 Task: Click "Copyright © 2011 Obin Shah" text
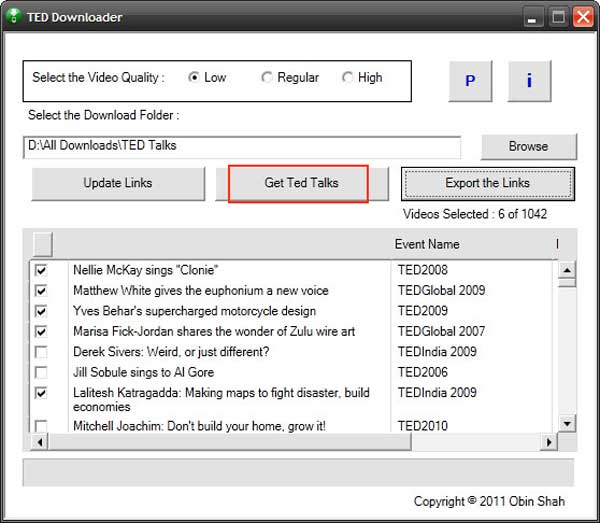[489, 501]
